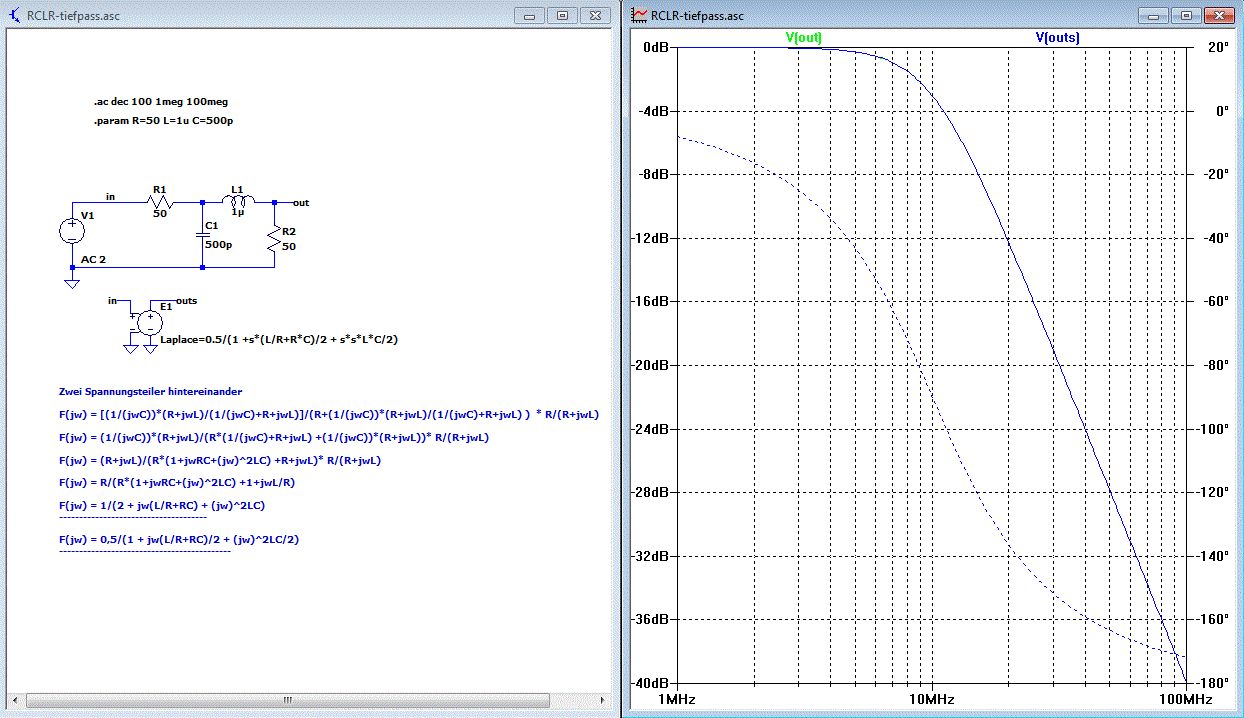Select inductor L1 symbol
The width and height of the screenshot is (1244, 718).
tap(238, 200)
